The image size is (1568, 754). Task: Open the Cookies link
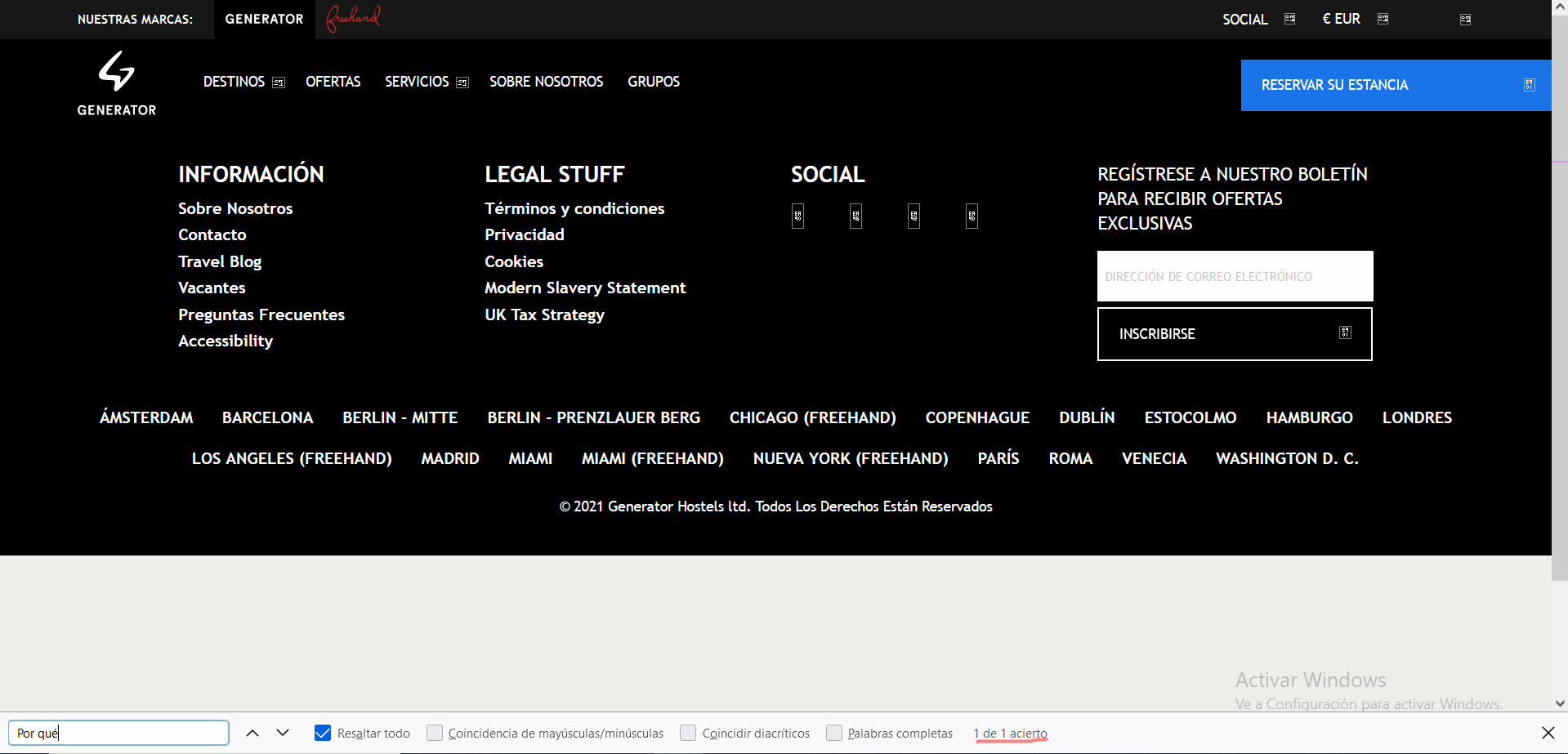514,261
